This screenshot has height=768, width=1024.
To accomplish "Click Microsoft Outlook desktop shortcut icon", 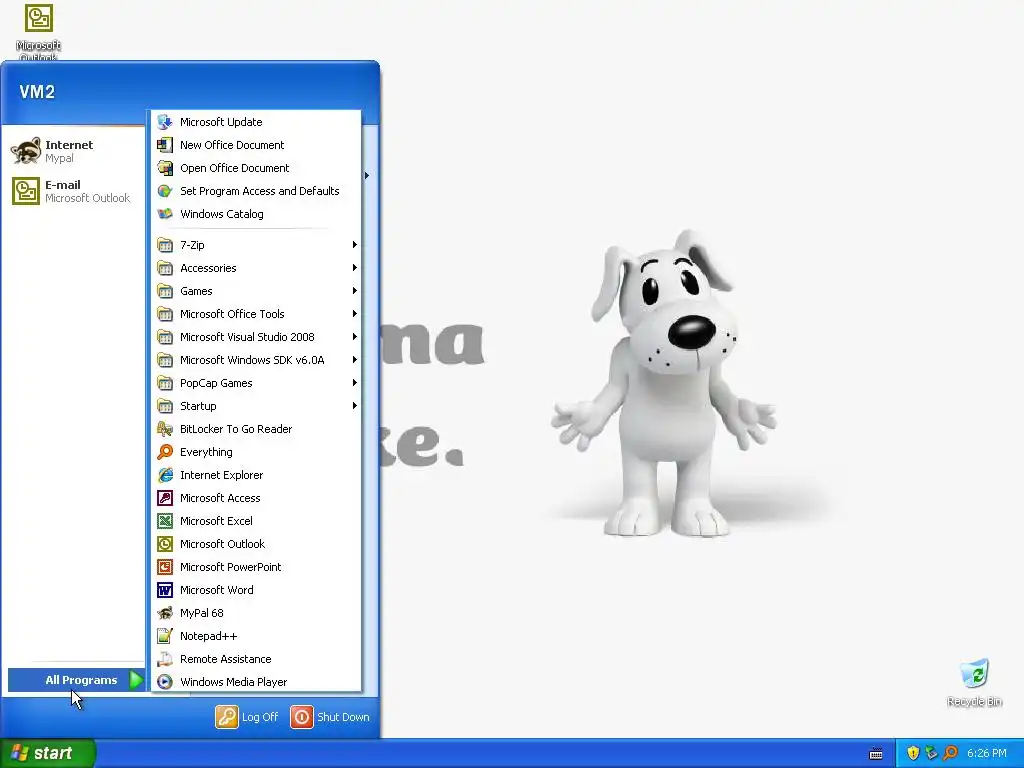I will click(39, 18).
